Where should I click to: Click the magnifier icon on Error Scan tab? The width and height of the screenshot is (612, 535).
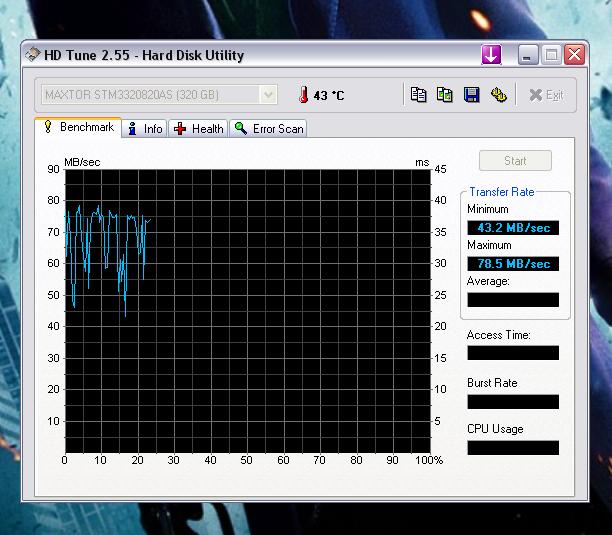[241, 128]
